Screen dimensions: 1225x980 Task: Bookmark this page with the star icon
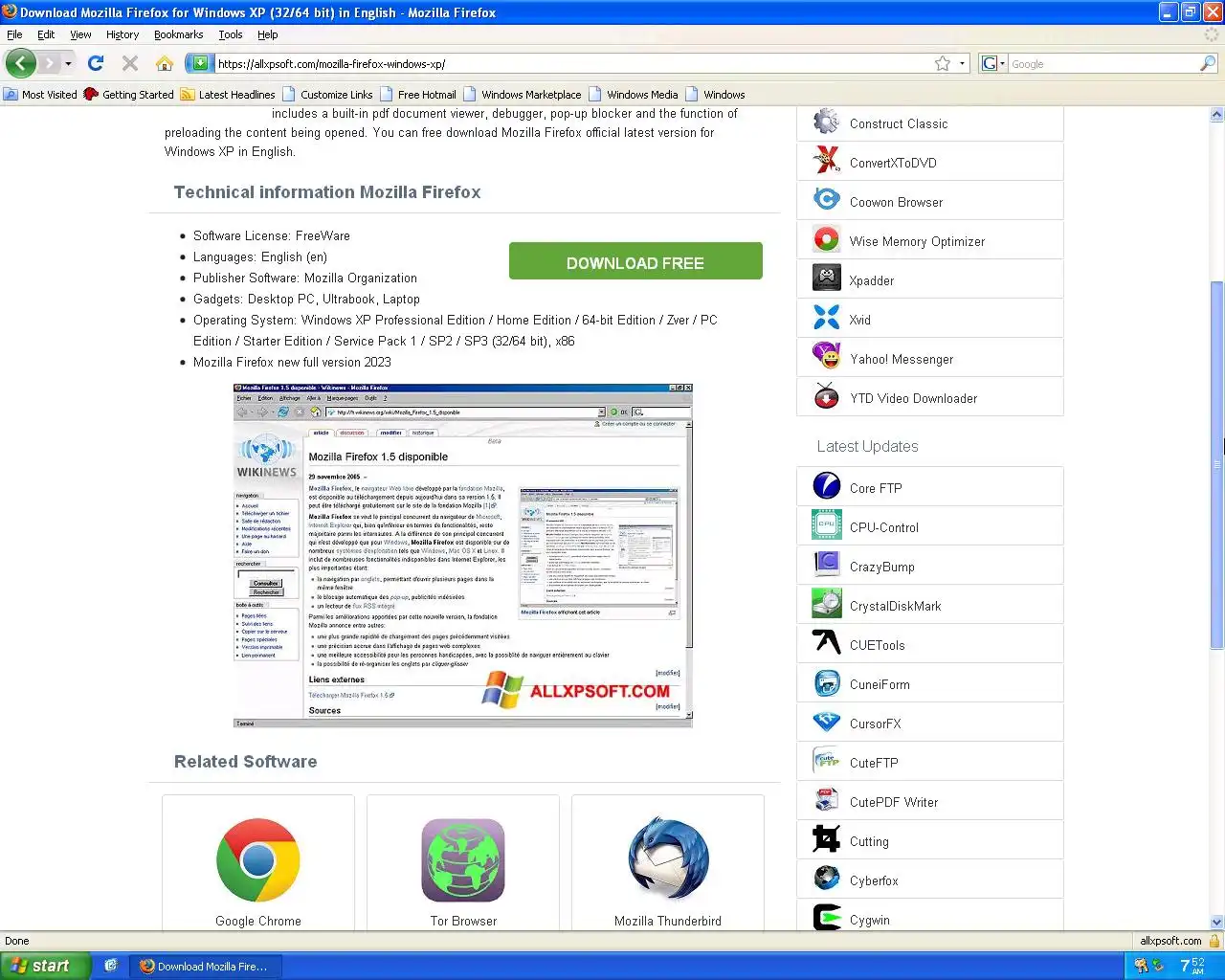[943, 63]
